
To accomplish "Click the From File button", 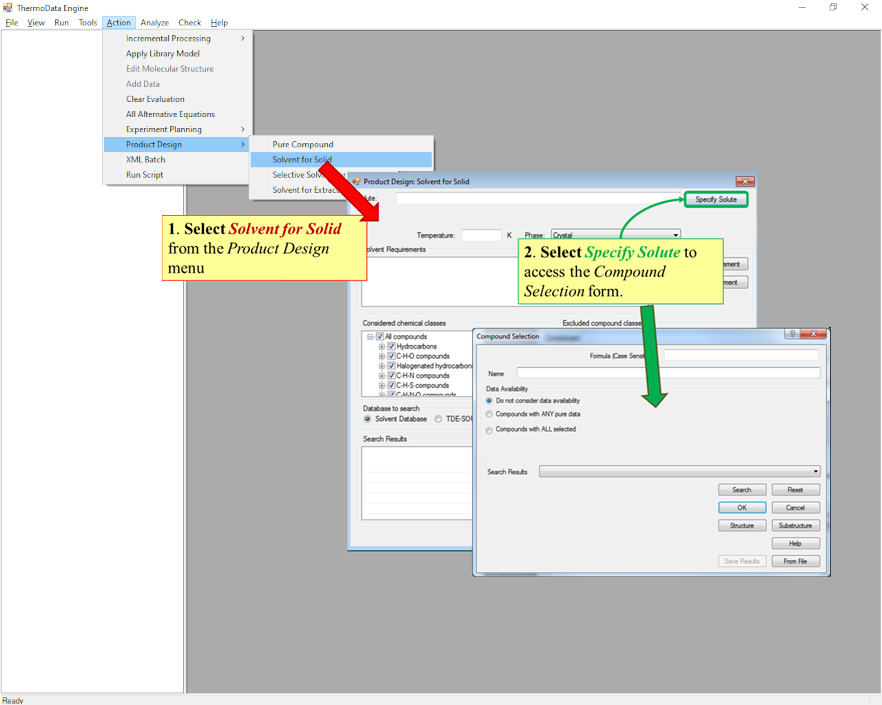I will point(795,561).
